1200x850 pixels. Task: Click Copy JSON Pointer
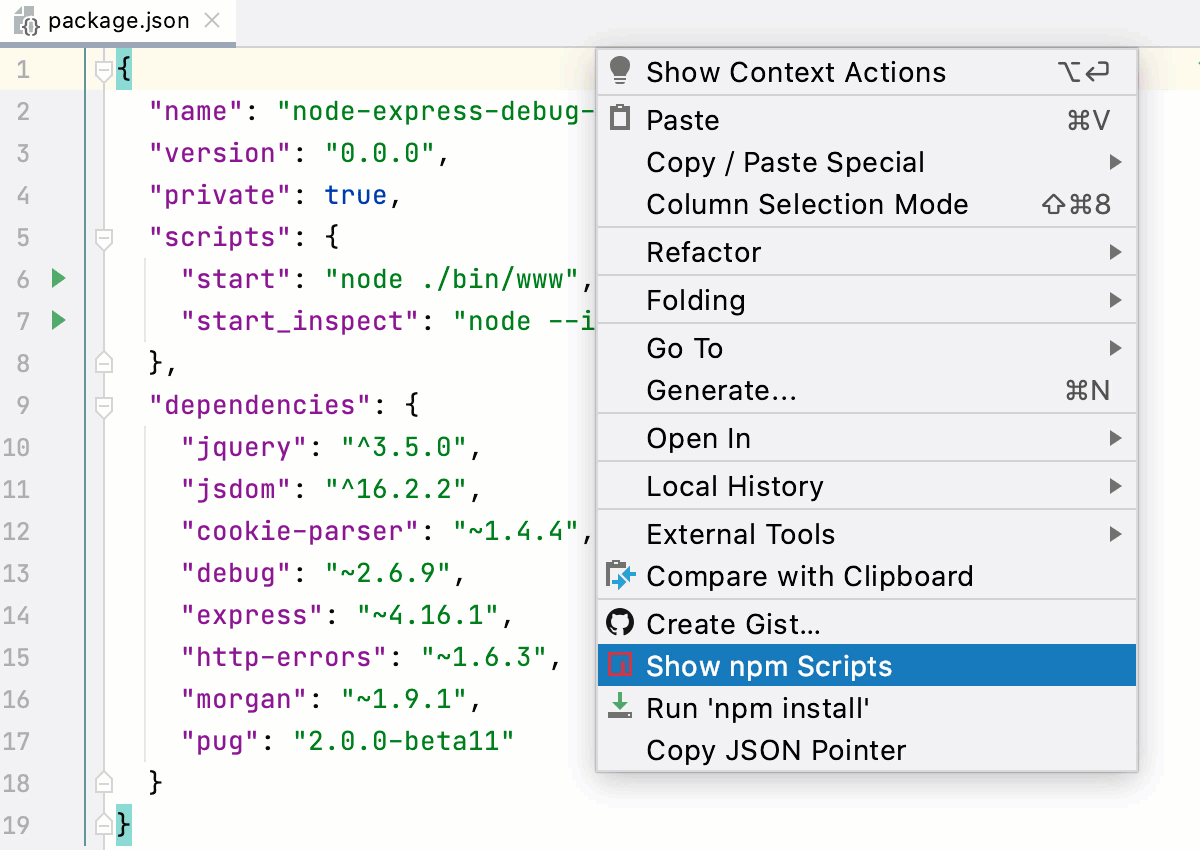tap(776, 750)
